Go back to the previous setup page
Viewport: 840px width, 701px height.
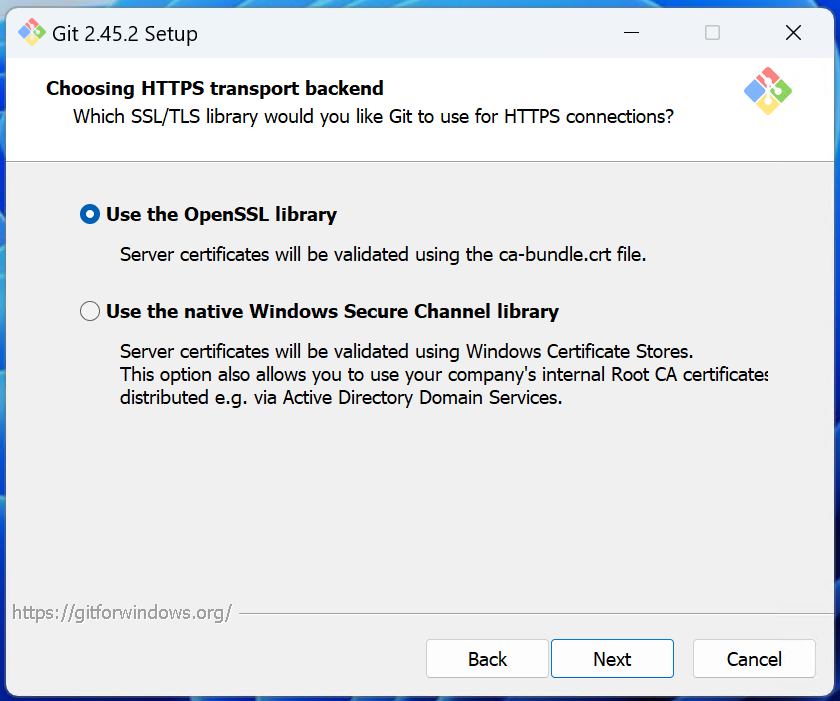click(x=487, y=658)
